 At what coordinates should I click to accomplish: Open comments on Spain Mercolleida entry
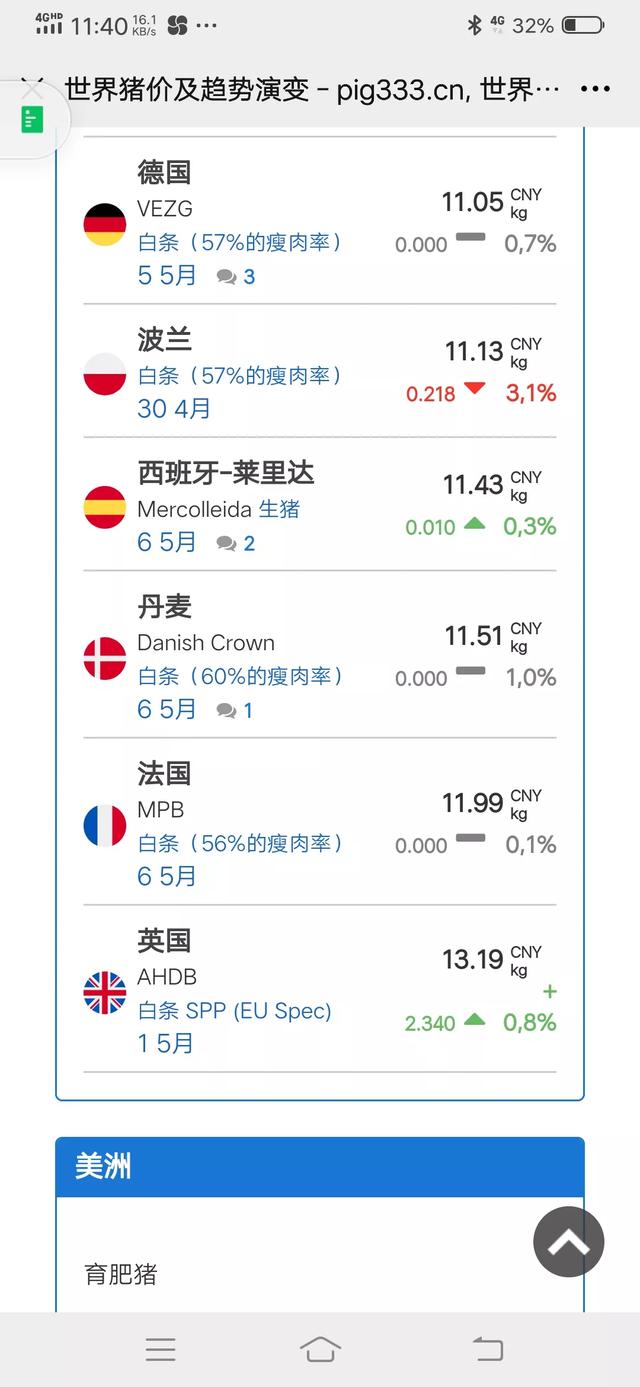[x=236, y=544]
